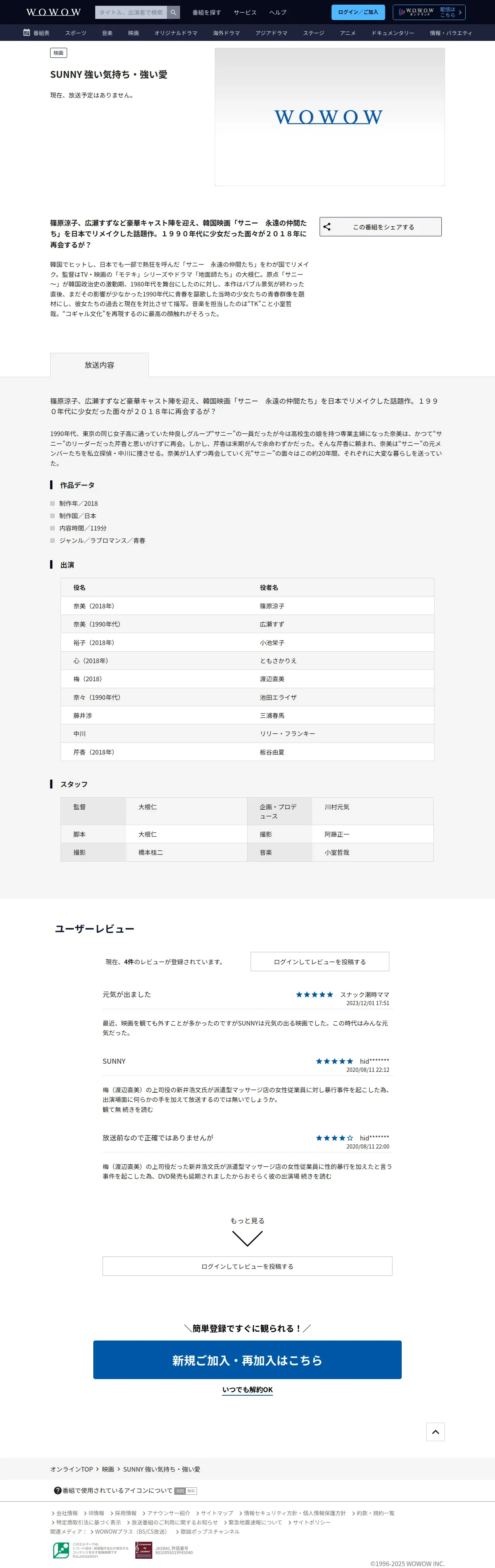Click staff name 阿藤正一
Viewport: 495px width, 1568px height.
click(x=337, y=835)
